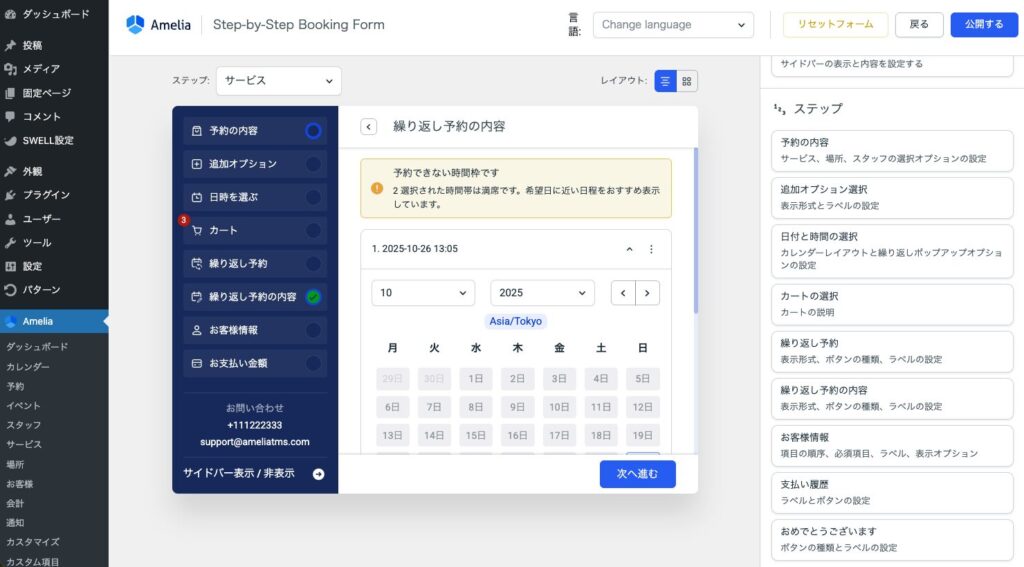This screenshot has width=1024, height=567.
Task: Click the 次へ進む button
Action: (637, 474)
